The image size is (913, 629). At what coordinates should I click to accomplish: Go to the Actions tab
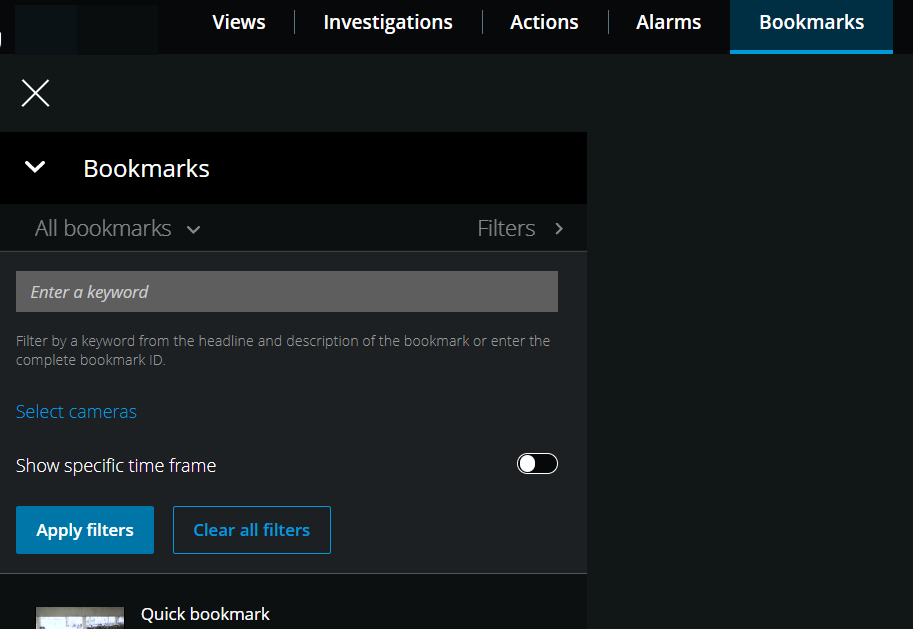click(544, 22)
